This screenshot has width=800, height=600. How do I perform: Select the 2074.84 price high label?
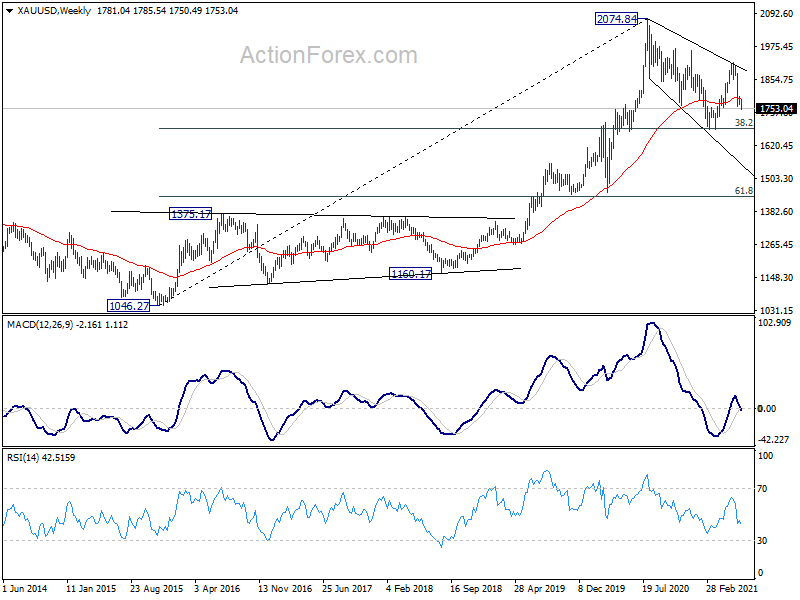[617, 19]
